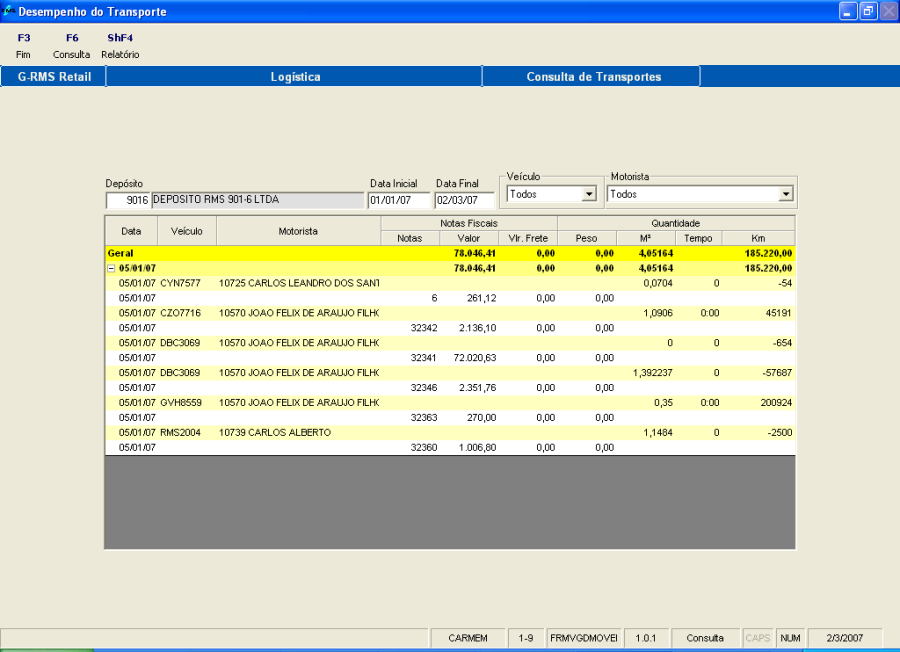Select the Logística header tab

click(295, 77)
